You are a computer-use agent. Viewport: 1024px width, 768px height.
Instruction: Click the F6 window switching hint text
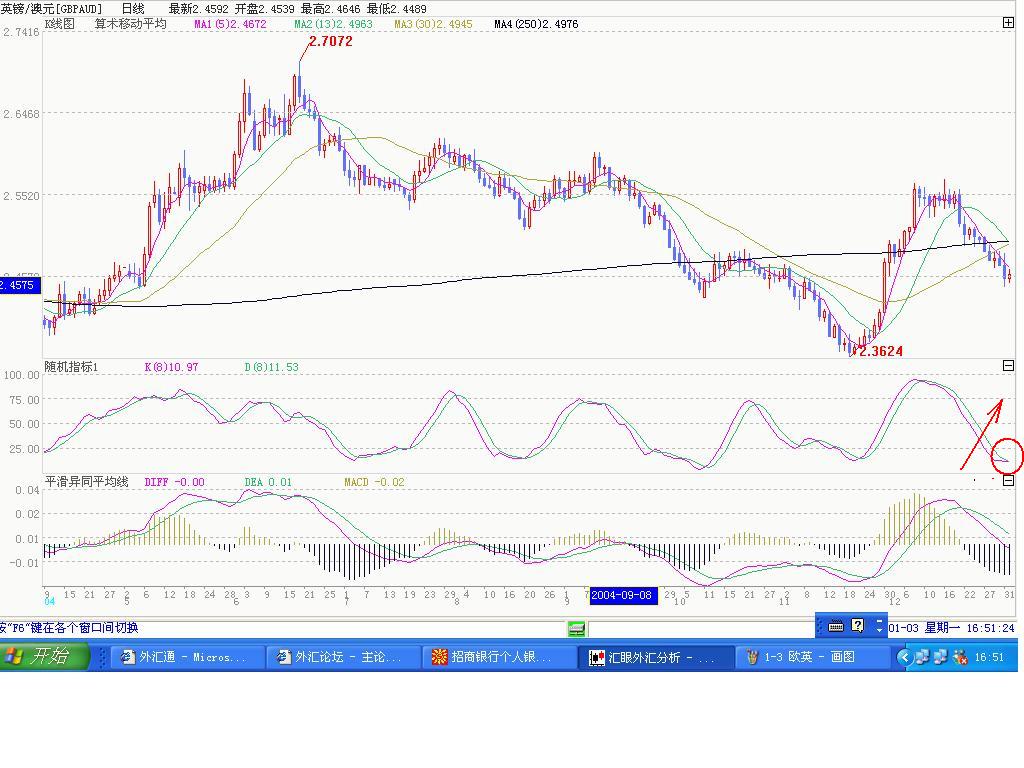(69, 628)
